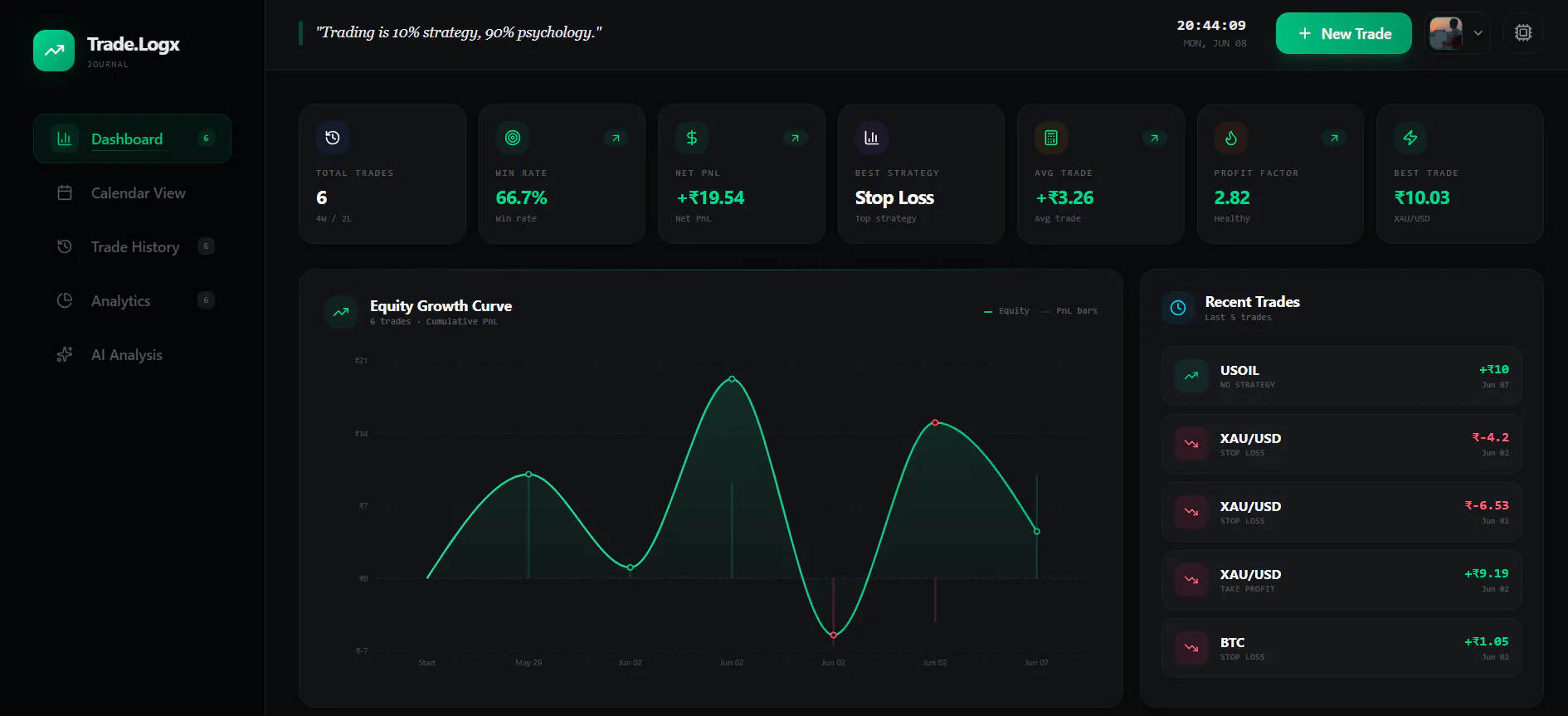Select the ₹-4.2 trade amount

(1491, 437)
